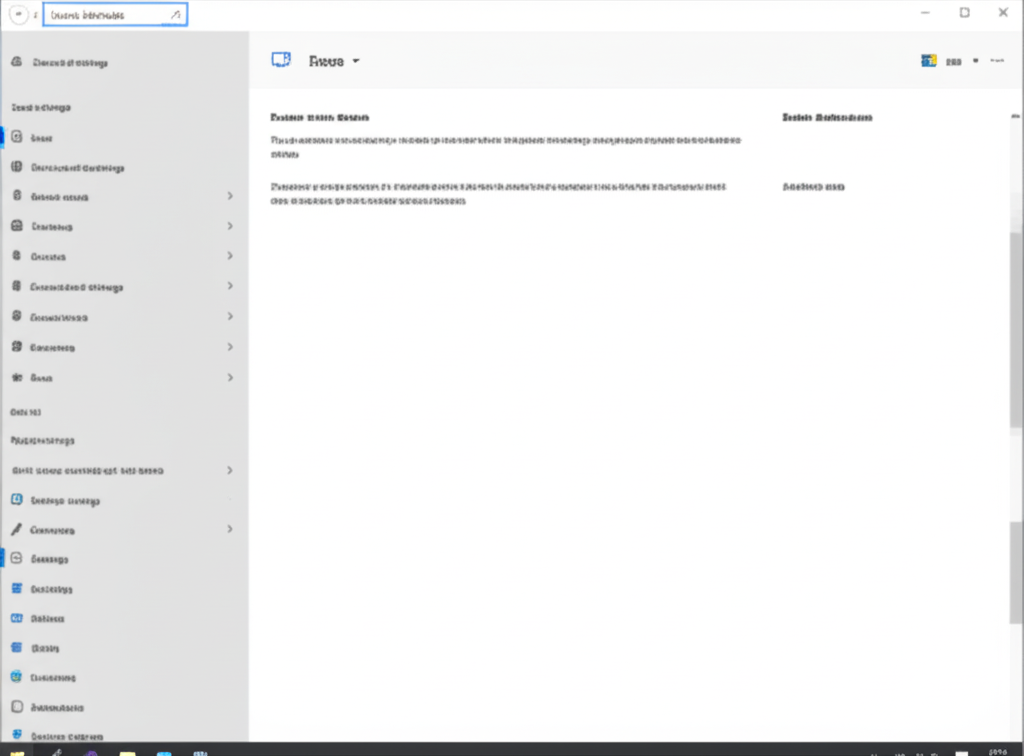
Task: Click the blue monitor icon in page header
Action: [281, 60]
